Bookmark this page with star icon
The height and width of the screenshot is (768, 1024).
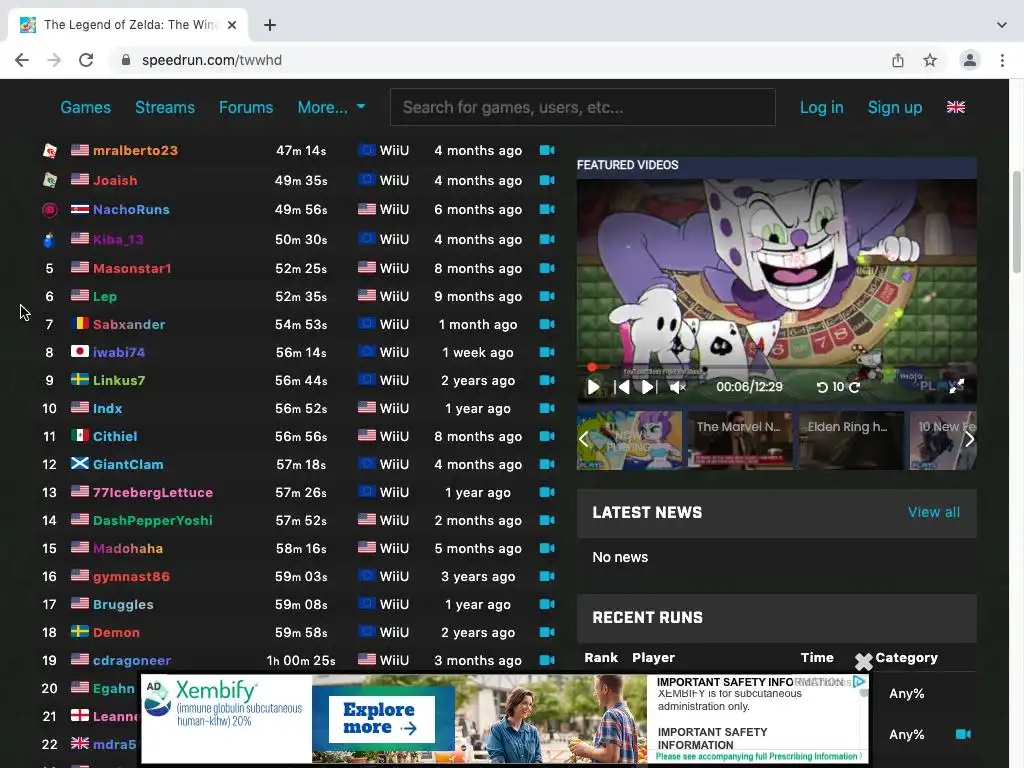click(x=930, y=60)
